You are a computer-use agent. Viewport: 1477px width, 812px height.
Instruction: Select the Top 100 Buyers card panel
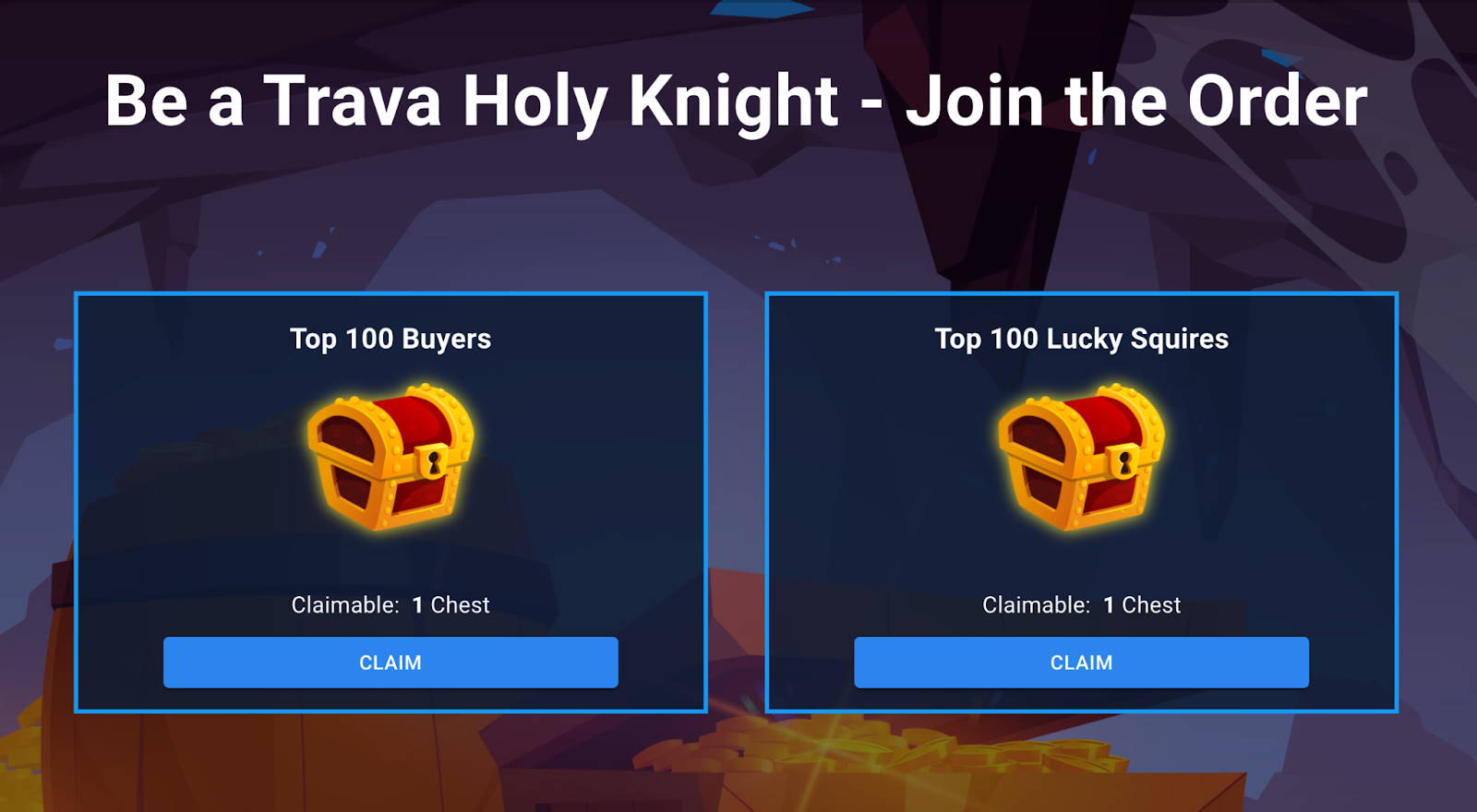390,503
